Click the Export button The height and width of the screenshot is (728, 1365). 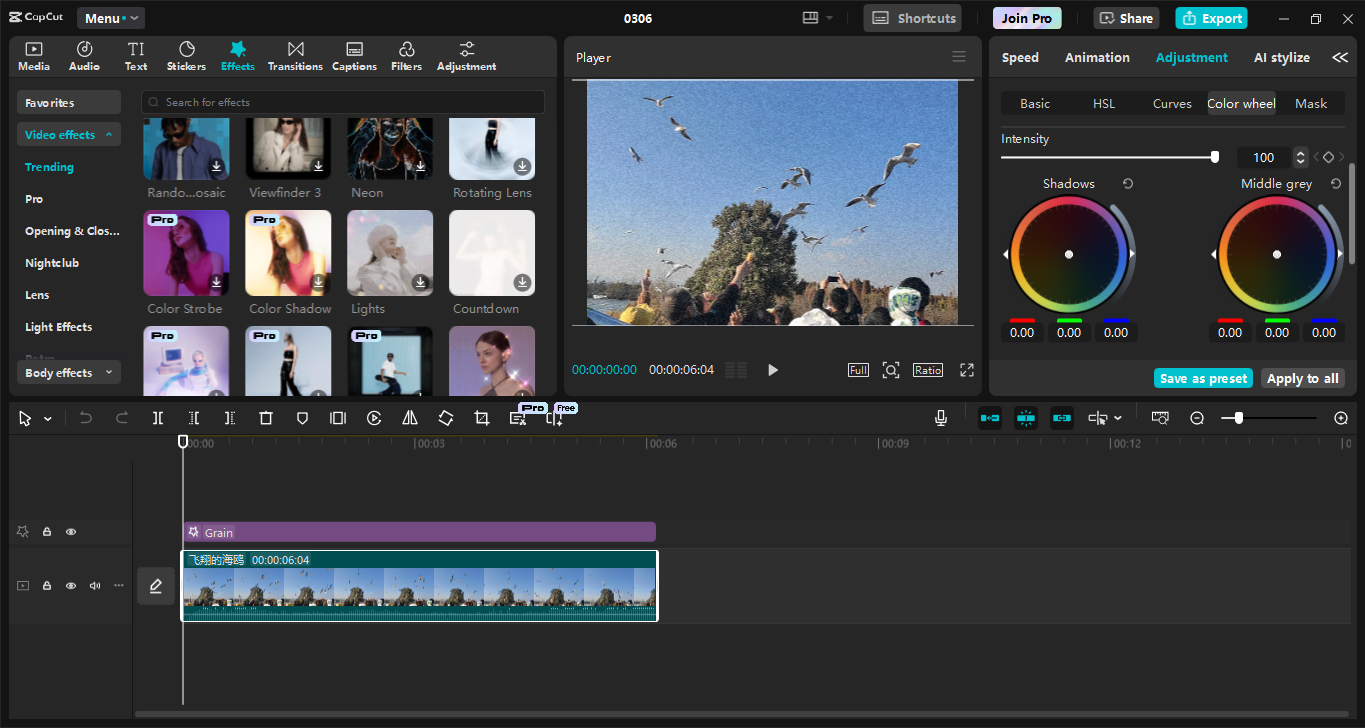1212,18
